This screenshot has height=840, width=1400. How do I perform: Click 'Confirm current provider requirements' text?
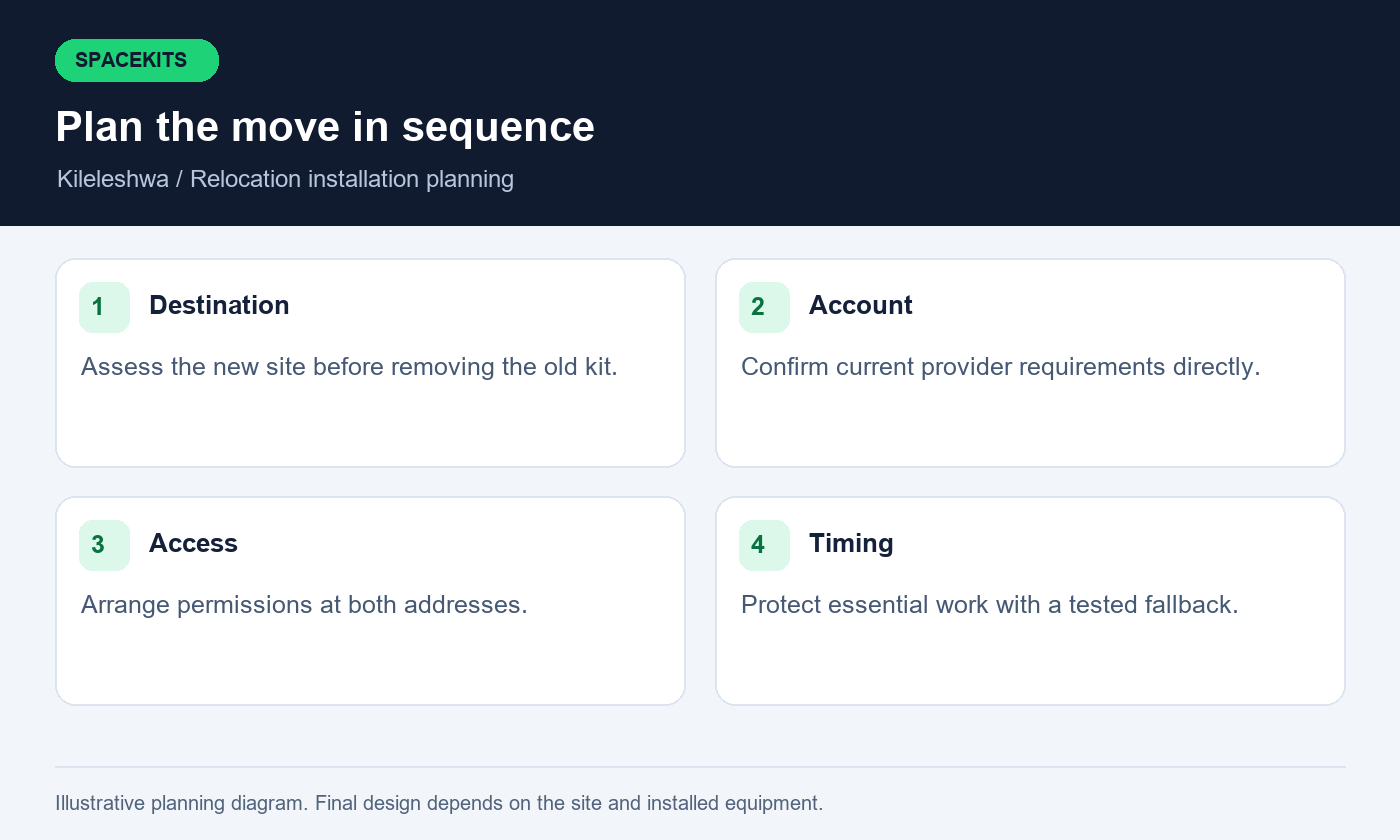click(1000, 367)
